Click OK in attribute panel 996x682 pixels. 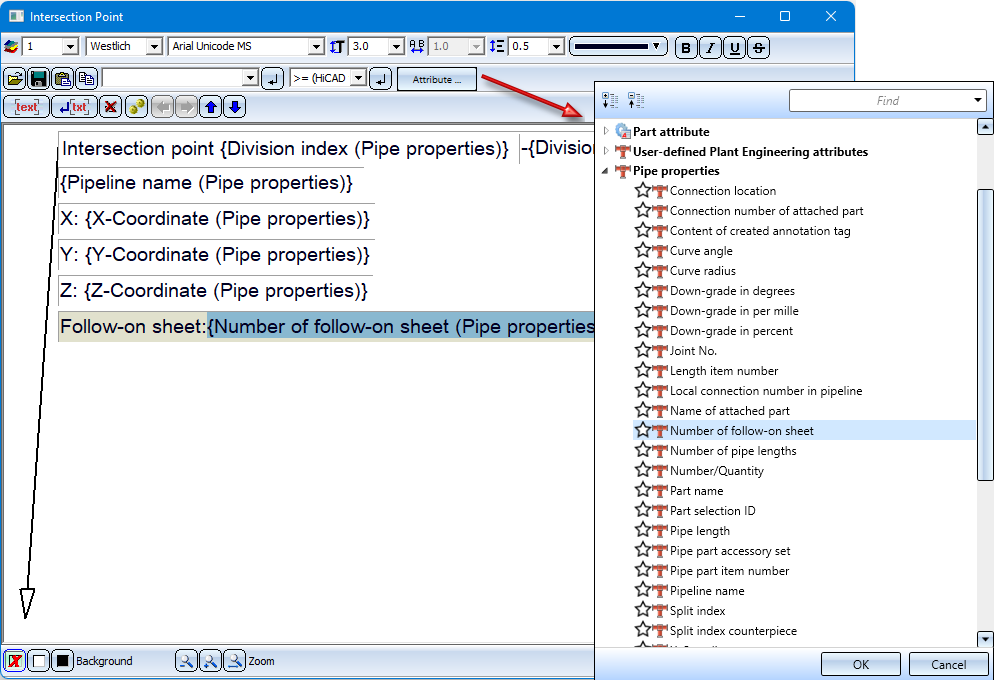(x=861, y=664)
